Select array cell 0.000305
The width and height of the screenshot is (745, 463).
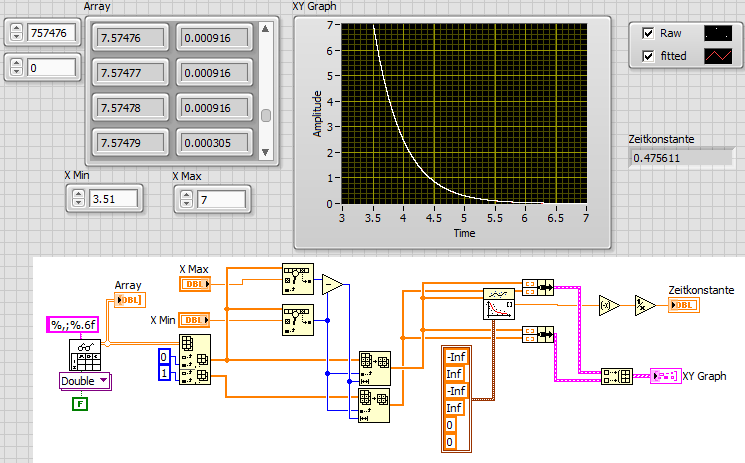pyautogui.click(x=214, y=143)
